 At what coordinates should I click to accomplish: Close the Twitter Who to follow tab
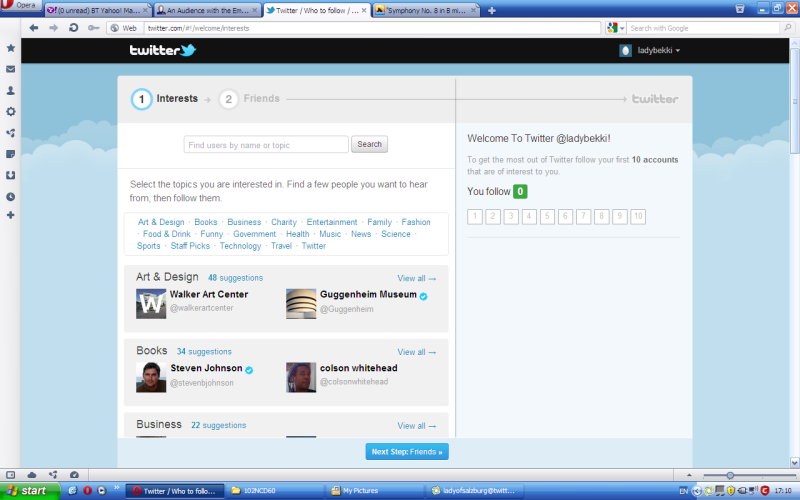[x=364, y=10]
